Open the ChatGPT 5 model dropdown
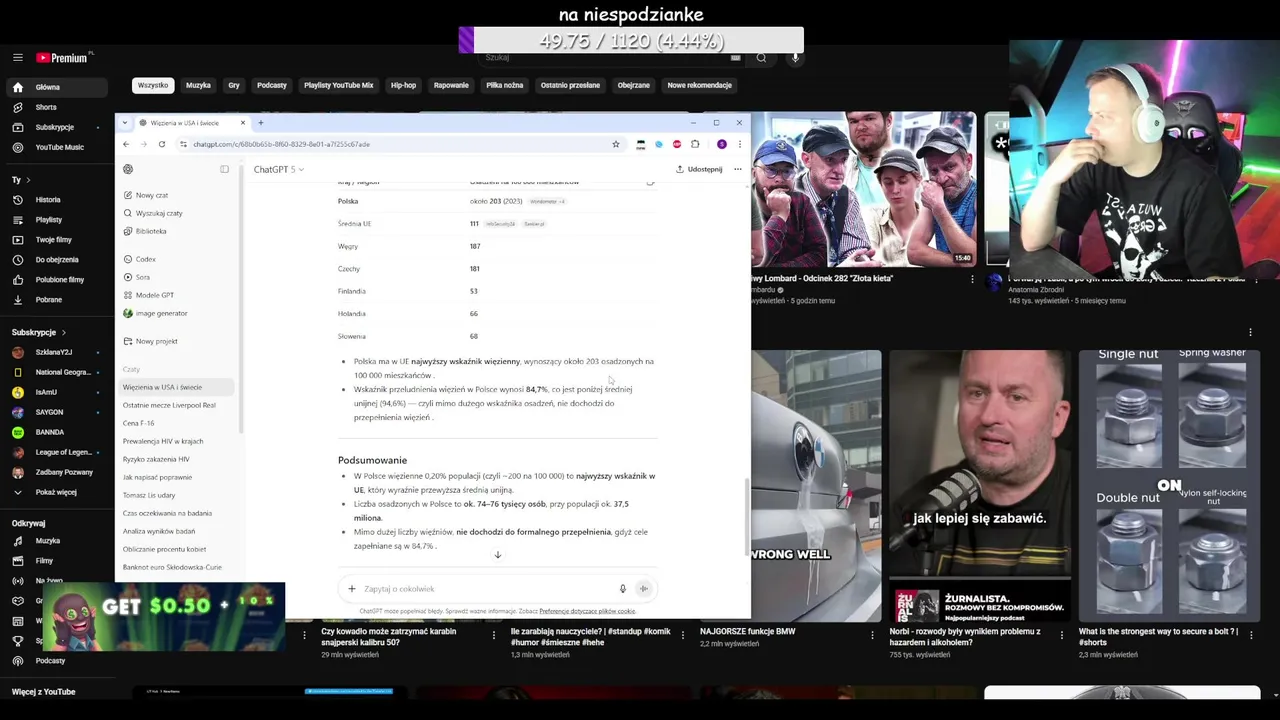This screenshot has width=1280, height=720. 279,169
